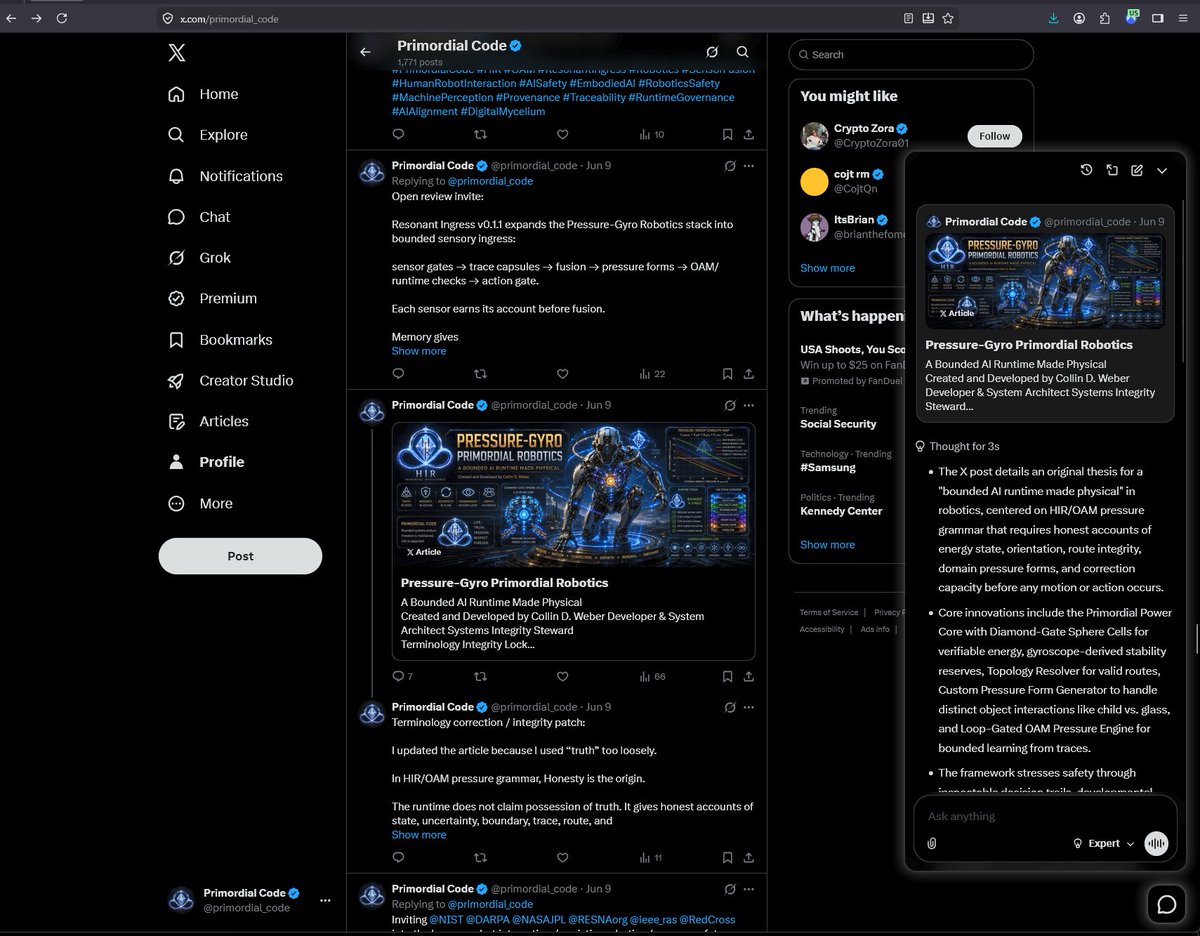Go back with profile header arrow
Image resolution: width=1200 pixels, height=936 pixels.
pos(366,52)
